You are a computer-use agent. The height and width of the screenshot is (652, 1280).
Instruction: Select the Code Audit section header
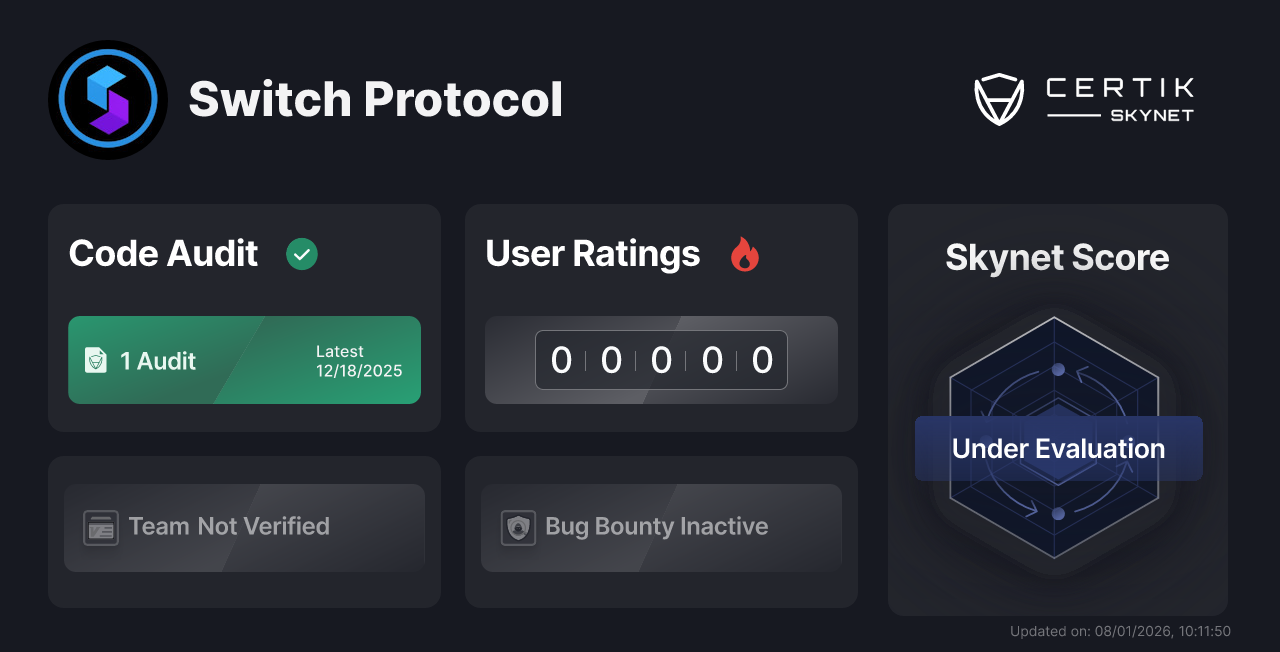(x=163, y=254)
